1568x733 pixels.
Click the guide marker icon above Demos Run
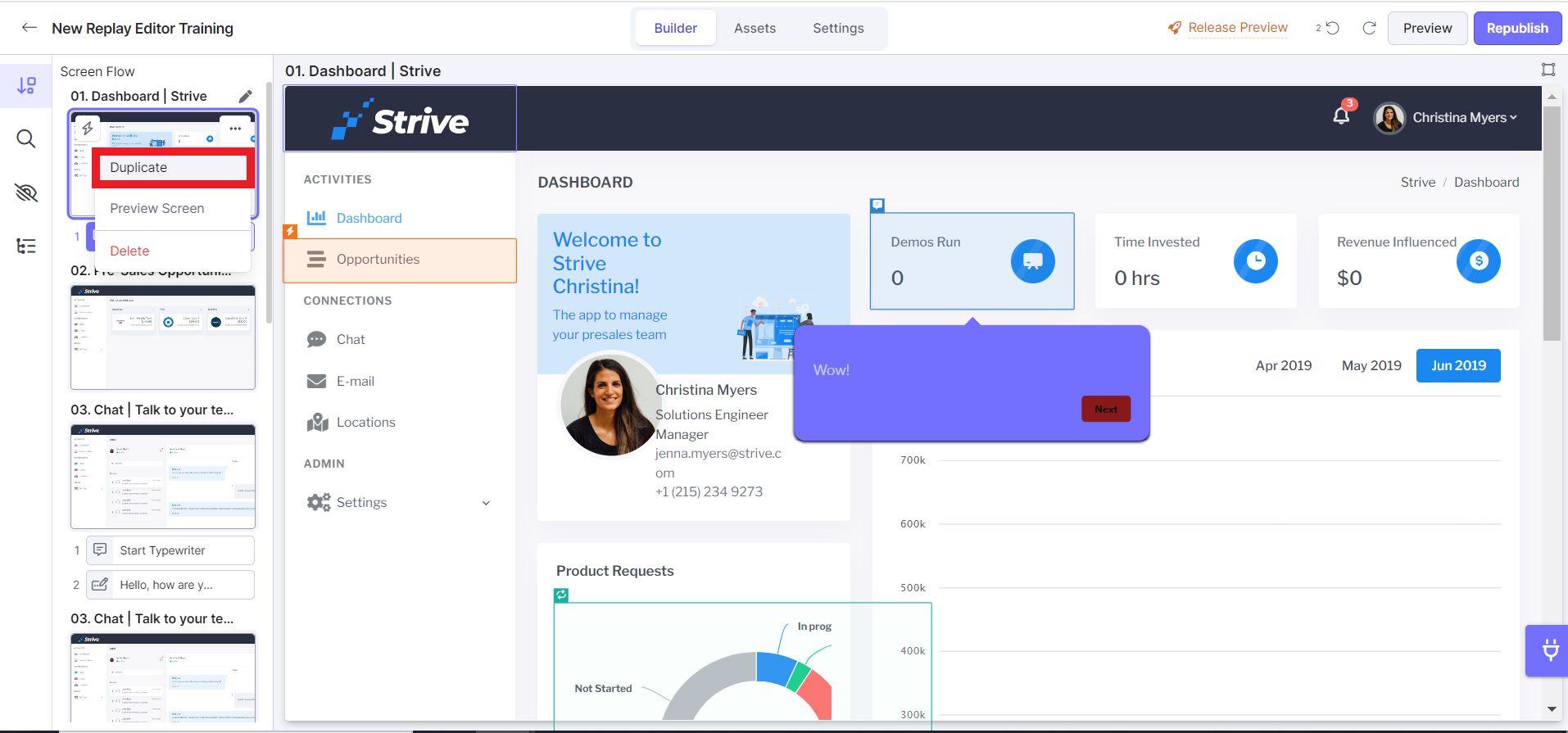(x=877, y=205)
